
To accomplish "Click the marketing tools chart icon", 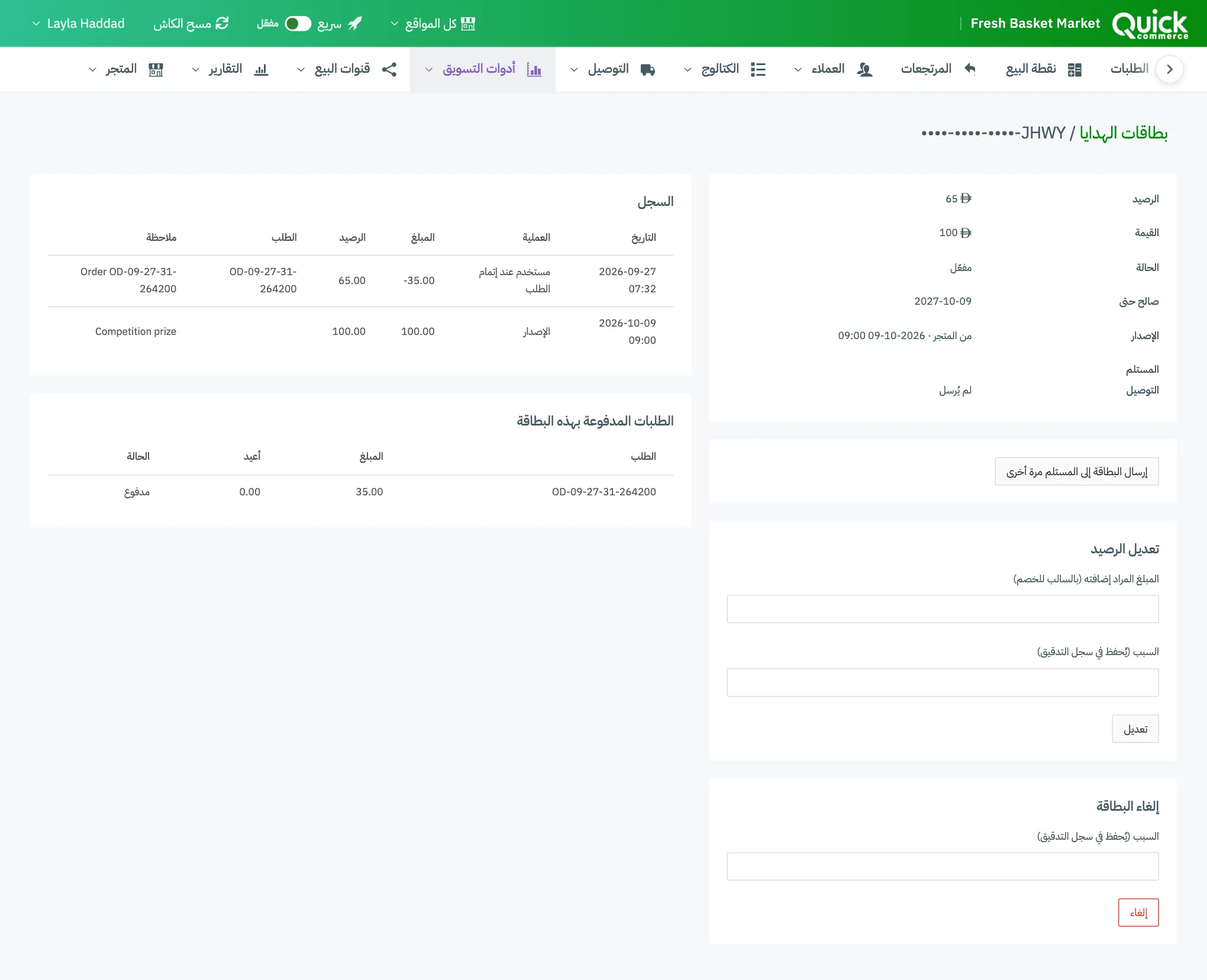I will tap(534, 70).
